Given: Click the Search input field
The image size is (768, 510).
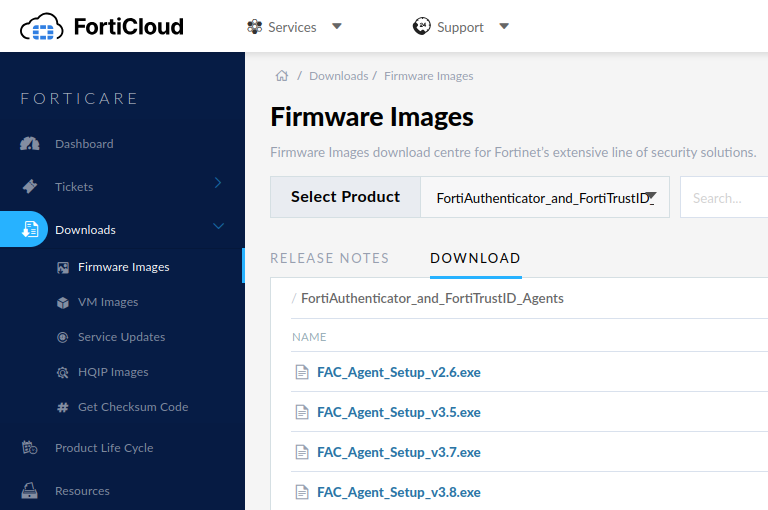Looking at the screenshot, I should [x=724, y=198].
